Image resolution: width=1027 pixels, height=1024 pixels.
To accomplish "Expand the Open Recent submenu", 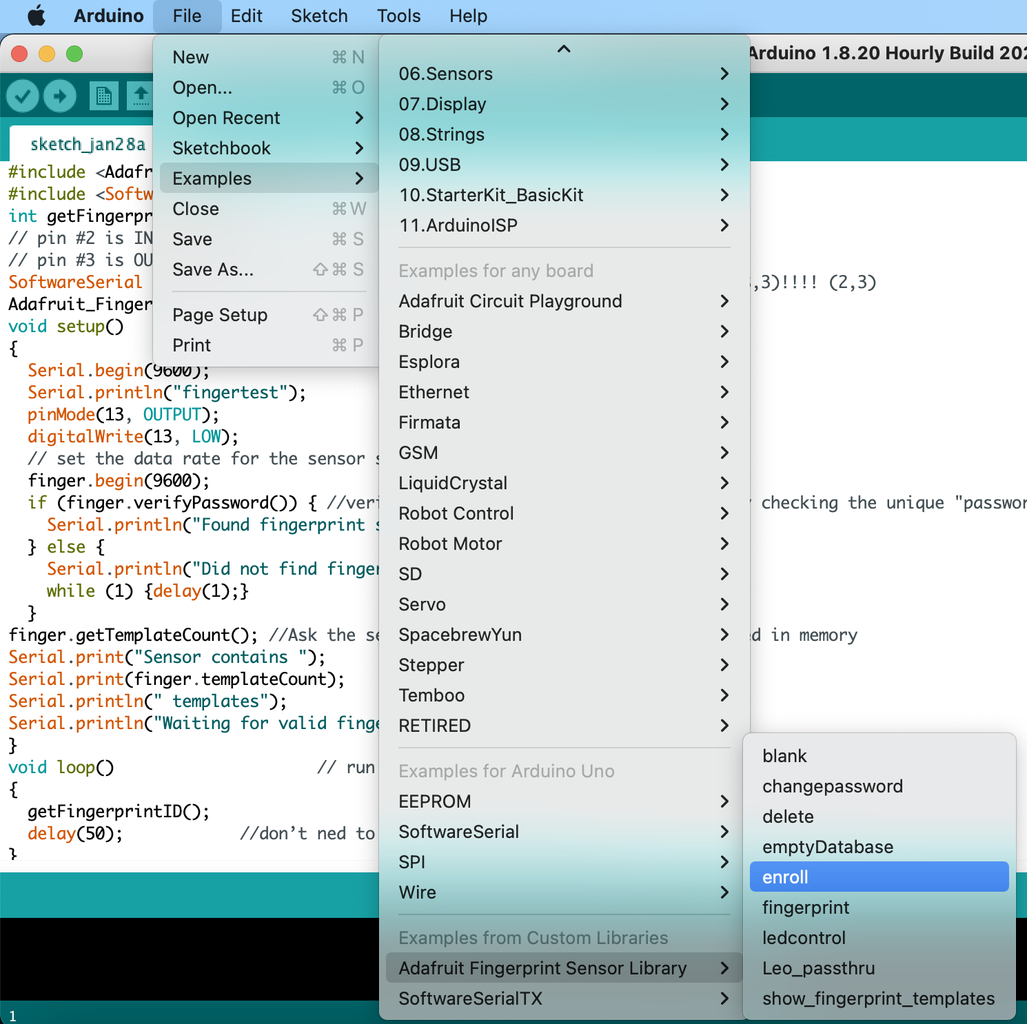I will [267, 118].
